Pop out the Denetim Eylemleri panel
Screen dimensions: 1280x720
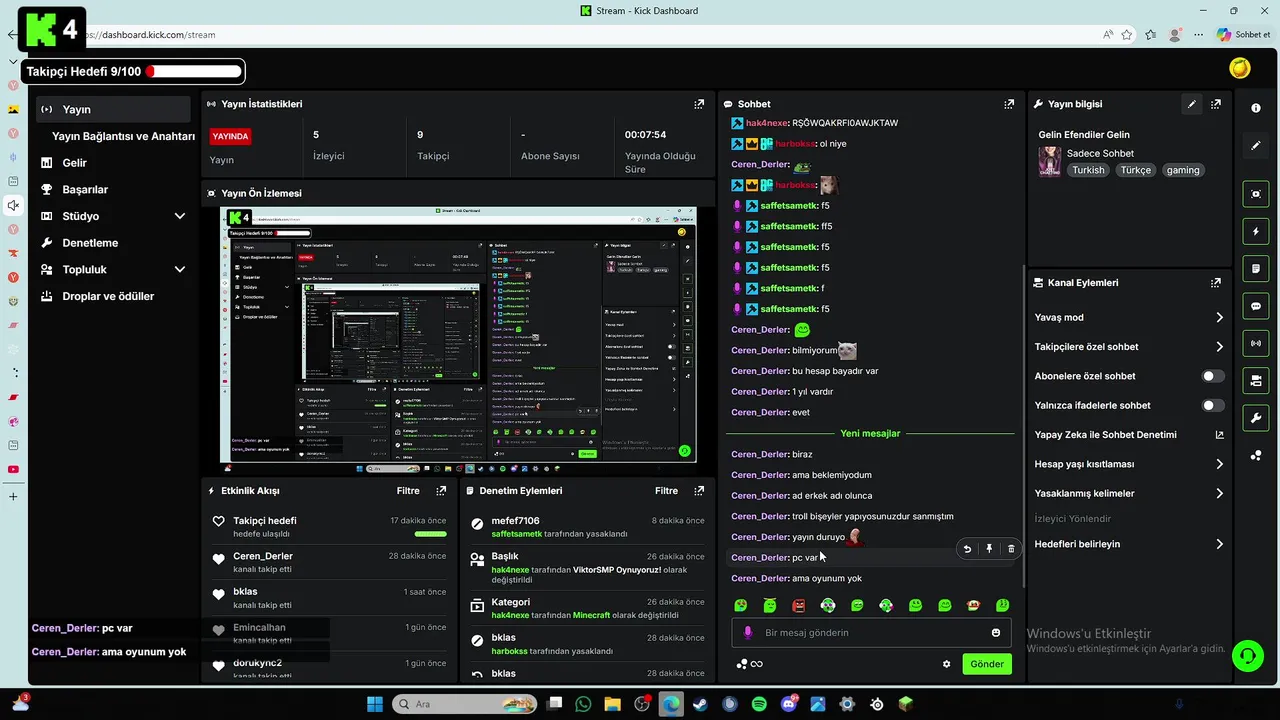699,491
